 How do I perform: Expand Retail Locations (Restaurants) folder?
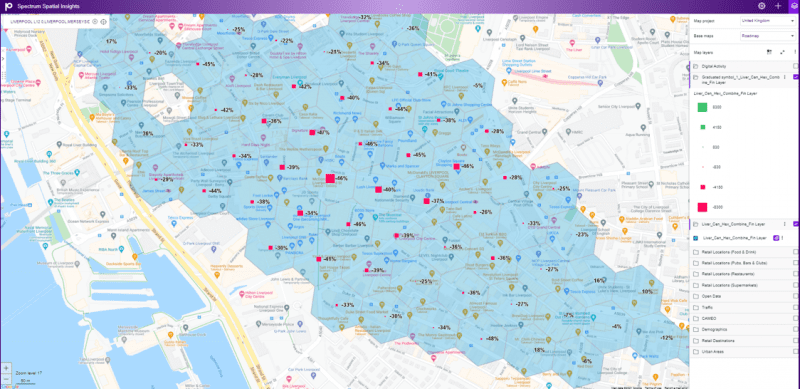[696, 274]
